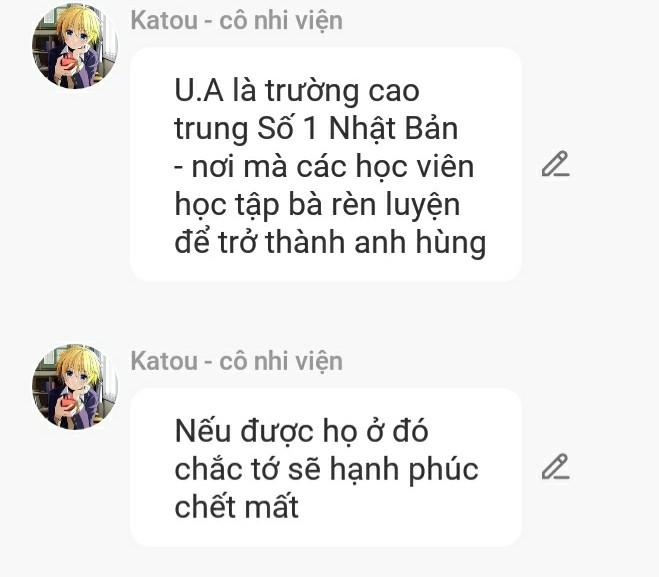Select the line "- nơi mà các học viên"
This screenshot has height=577, width=659.
point(324,167)
